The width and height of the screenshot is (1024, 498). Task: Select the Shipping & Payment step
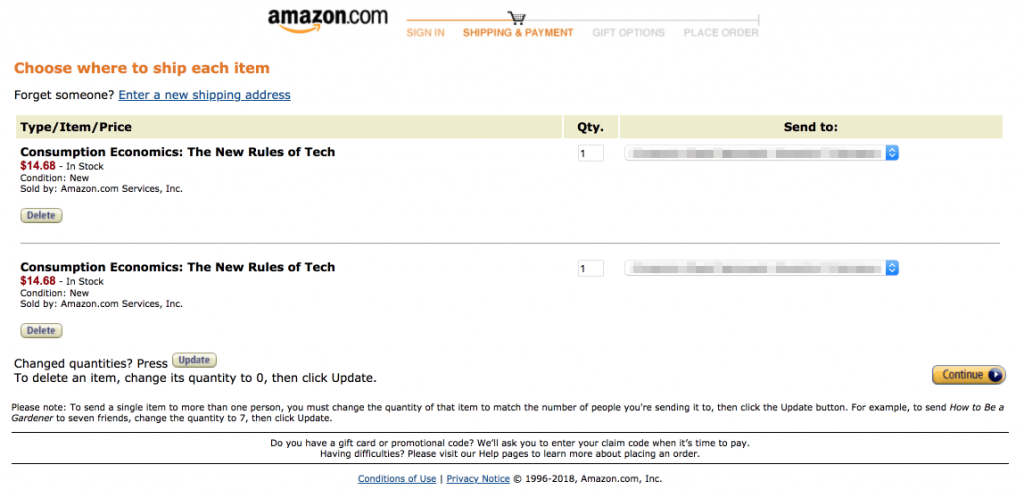[x=518, y=33]
